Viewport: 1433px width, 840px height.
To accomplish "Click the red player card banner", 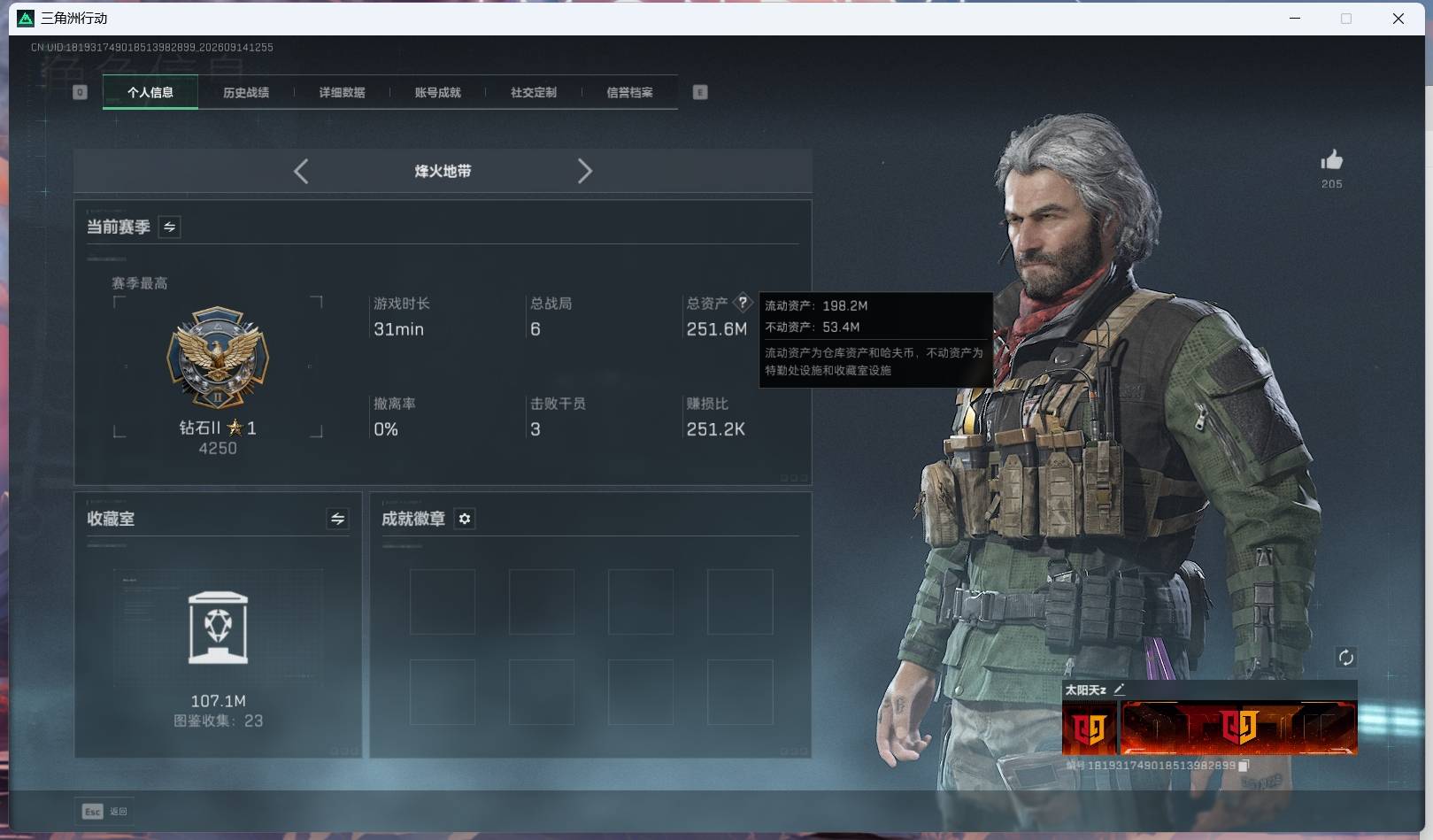I will coord(1238,728).
